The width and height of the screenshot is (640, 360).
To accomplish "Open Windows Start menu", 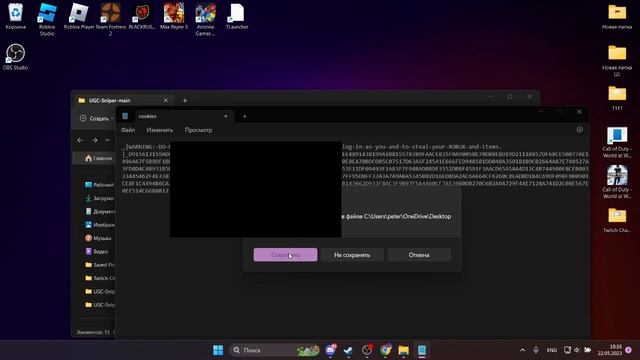I will [218, 350].
